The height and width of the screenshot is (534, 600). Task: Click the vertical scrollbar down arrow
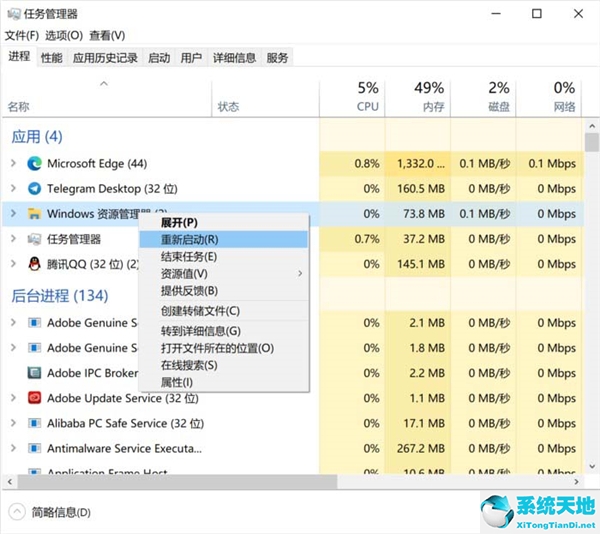coord(592,466)
